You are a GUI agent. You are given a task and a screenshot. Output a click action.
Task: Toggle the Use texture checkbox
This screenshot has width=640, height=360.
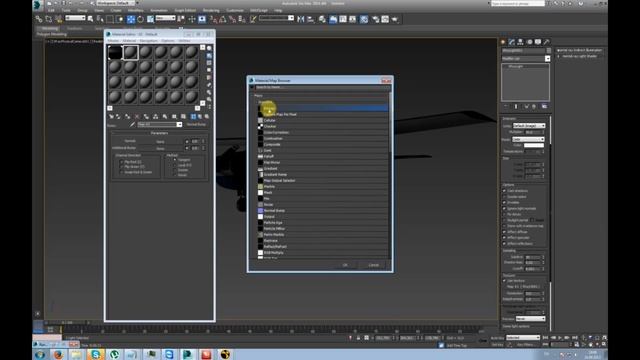coord(504,281)
